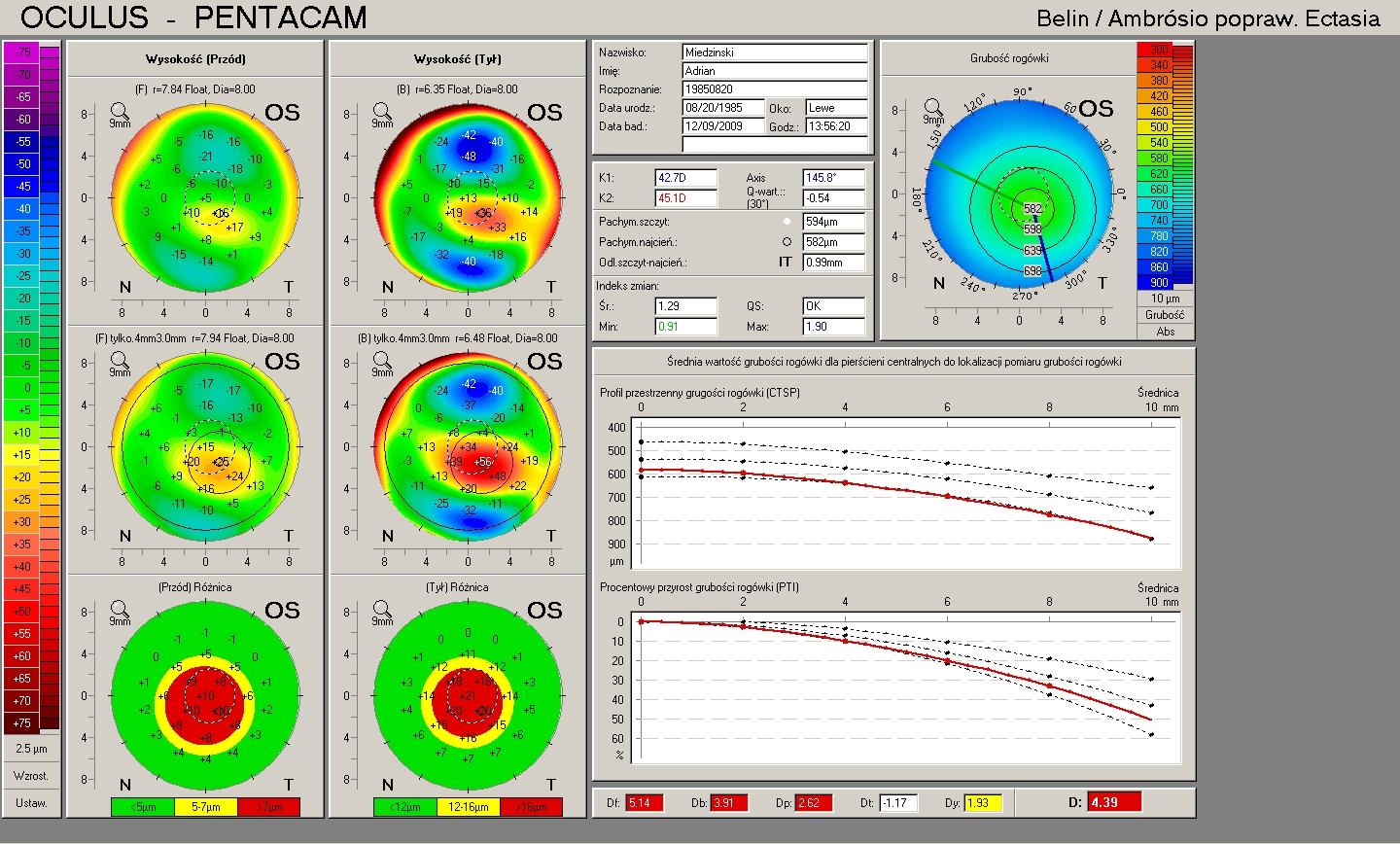Viewport: 1400px width, 844px height.
Task: Click the Wysokość (Przód) panel header
Action: pyautogui.click(x=195, y=59)
